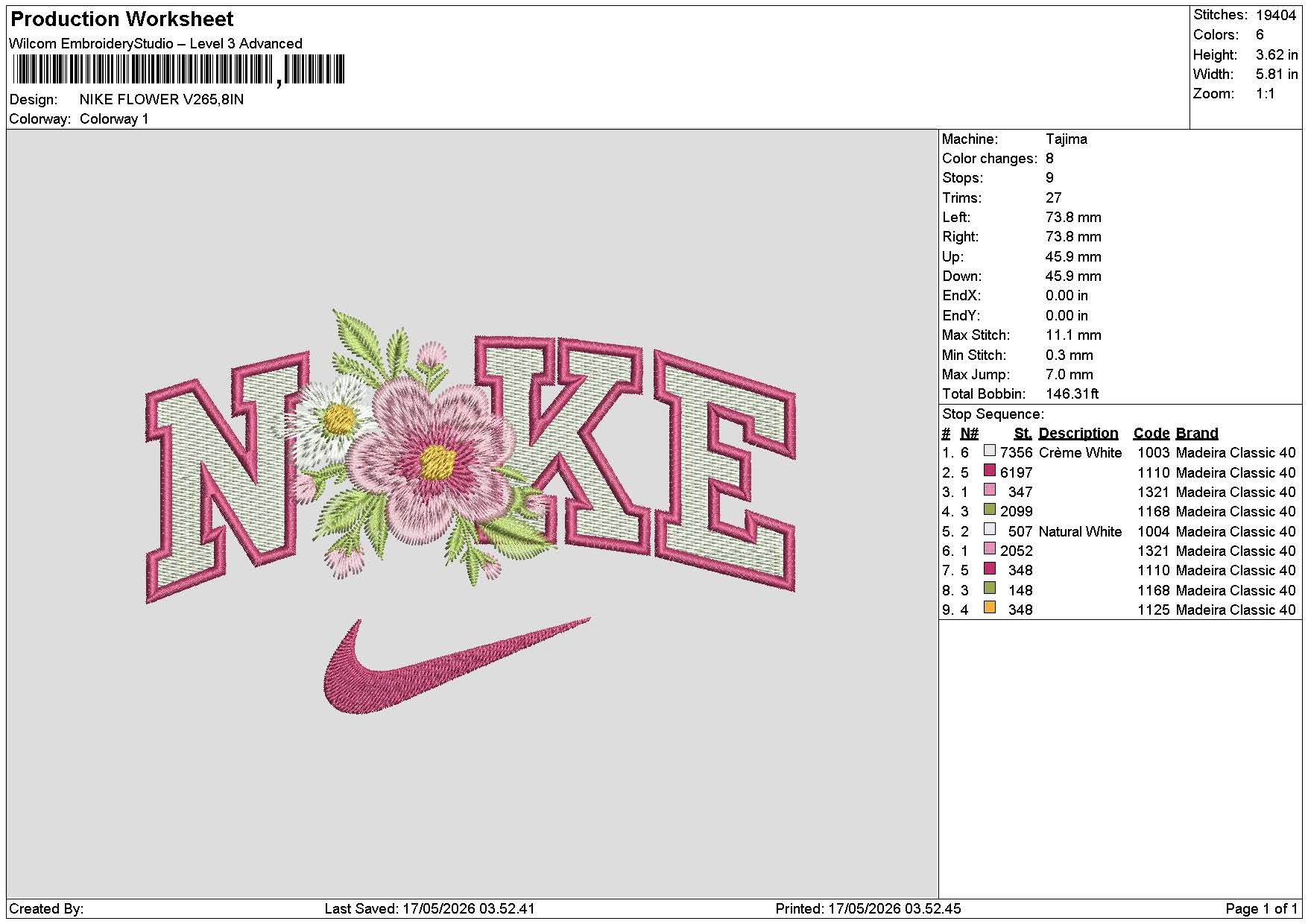This screenshot has height=924, width=1308.
Task: Click the '#' column header
Action: tap(946, 434)
